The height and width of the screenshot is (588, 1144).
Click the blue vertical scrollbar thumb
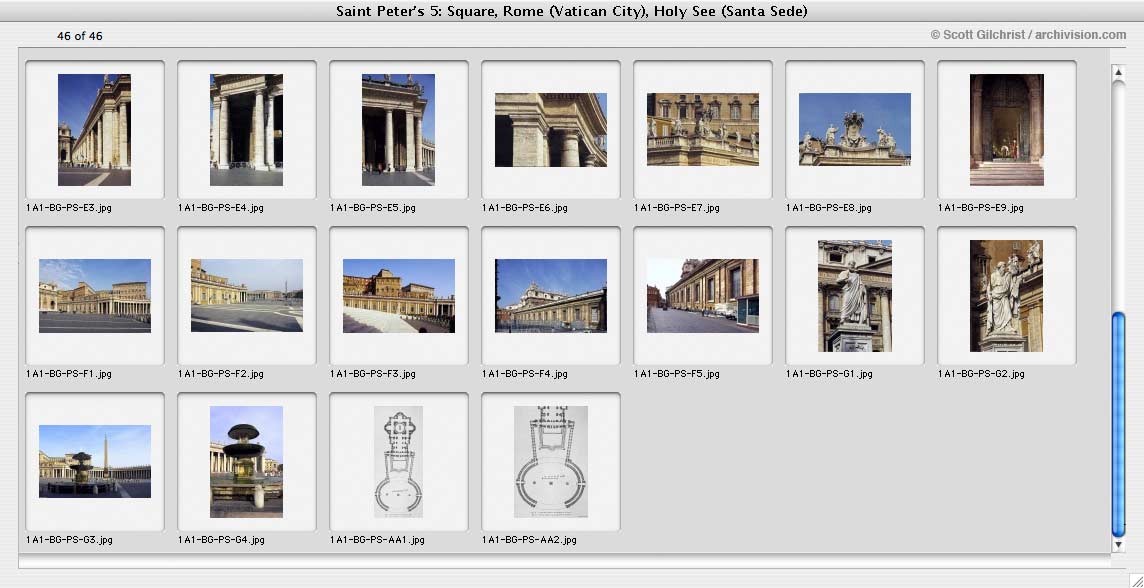point(1118,425)
